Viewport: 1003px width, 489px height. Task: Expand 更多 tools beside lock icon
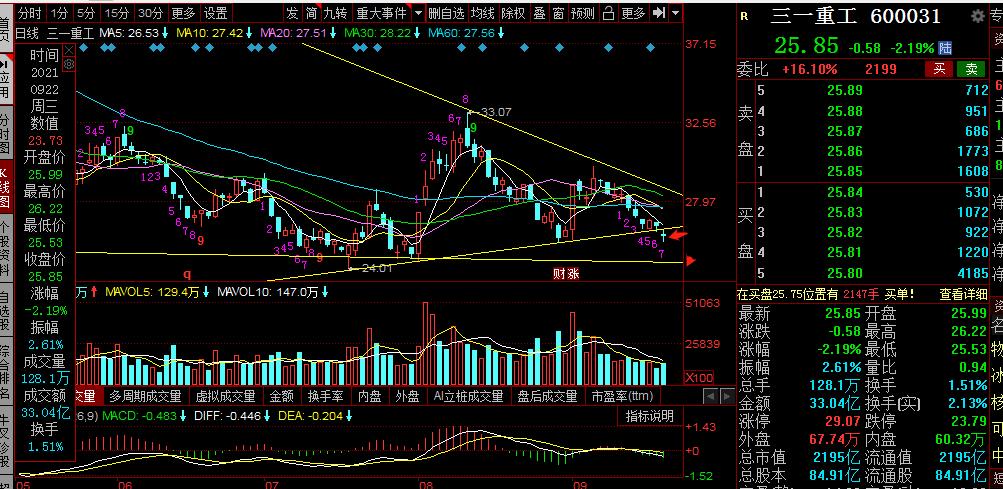633,13
